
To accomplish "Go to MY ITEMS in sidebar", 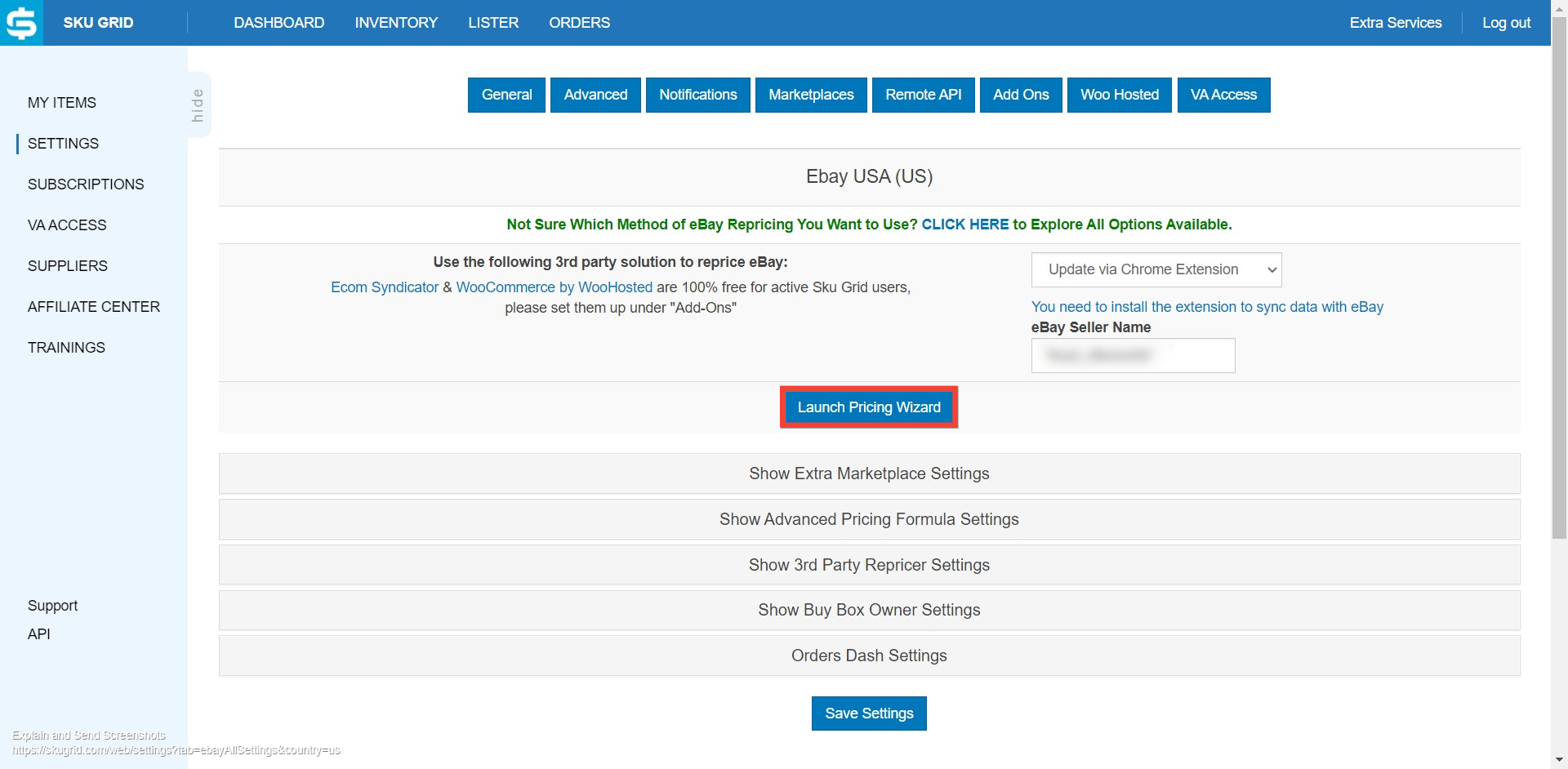I will (62, 103).
